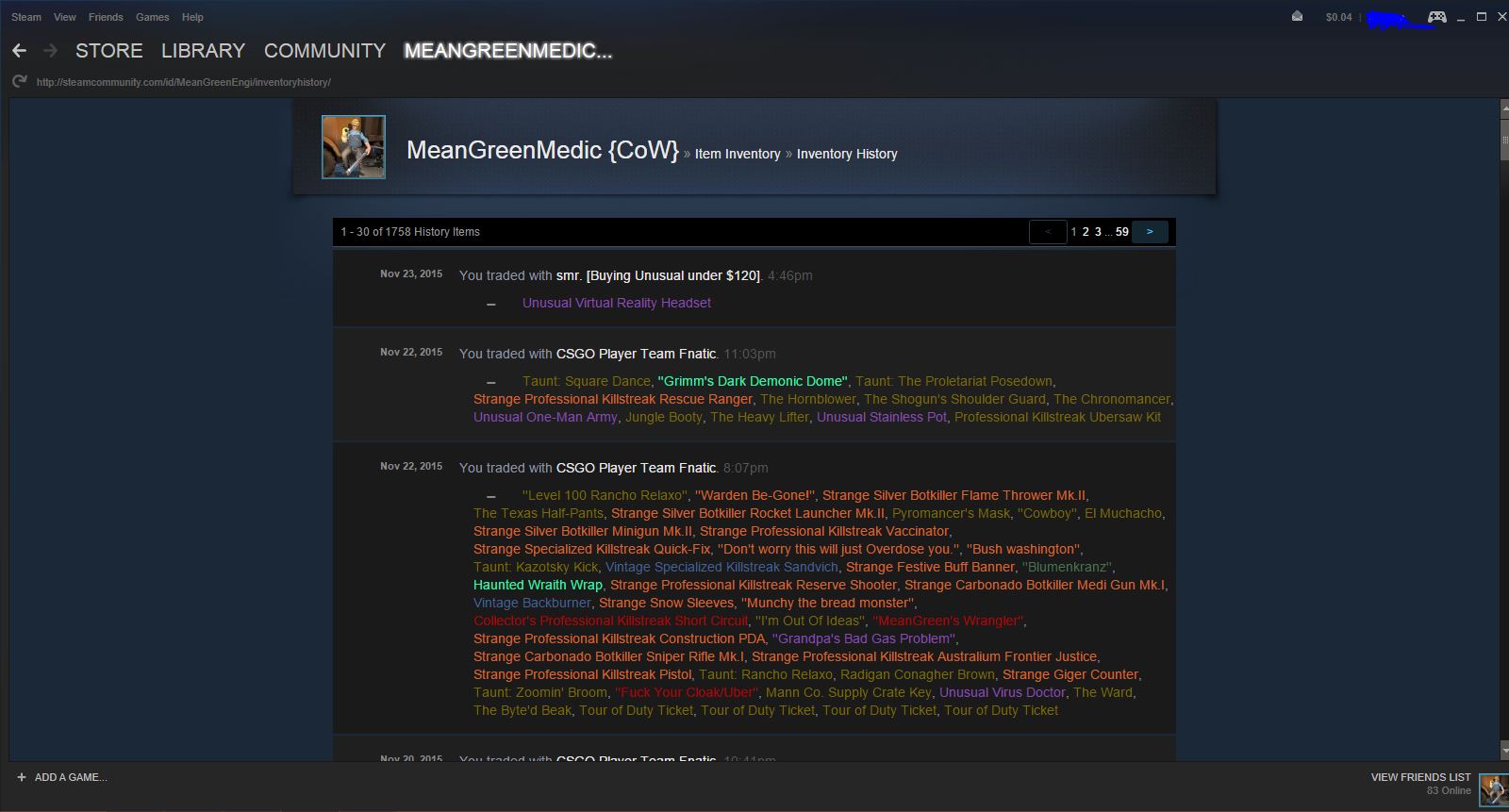Screen dimensions: 1509x812
Task: Click the friends list avatar icon
Action: coord(1492,788)
